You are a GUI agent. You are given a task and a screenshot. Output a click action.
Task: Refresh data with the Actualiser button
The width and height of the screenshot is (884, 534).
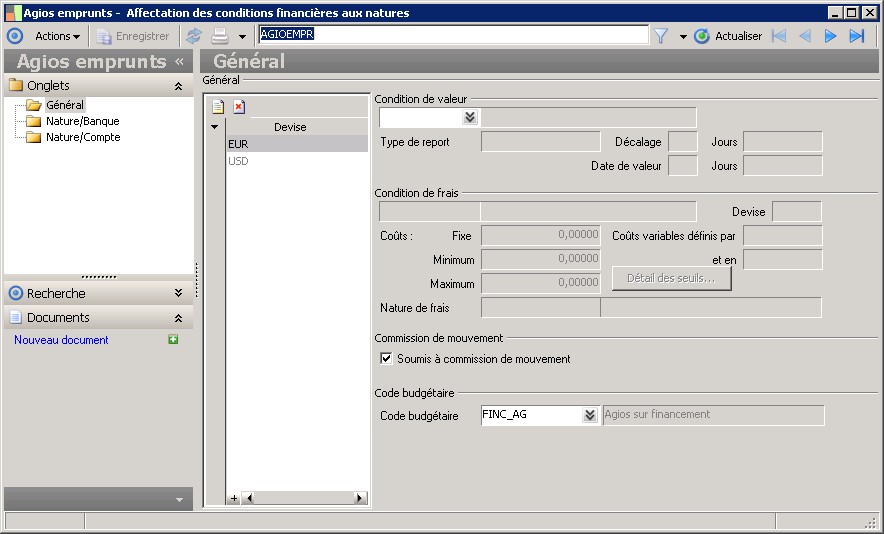coord(728,36)
